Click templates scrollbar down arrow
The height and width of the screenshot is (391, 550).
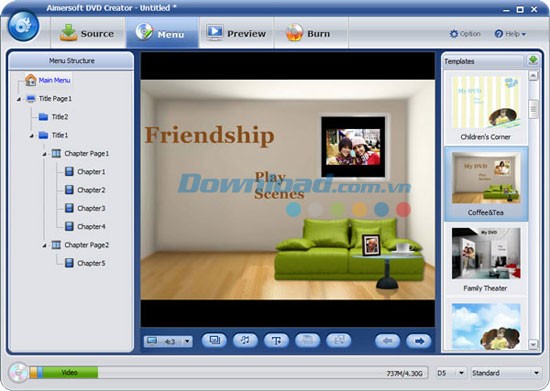[533, 345]
